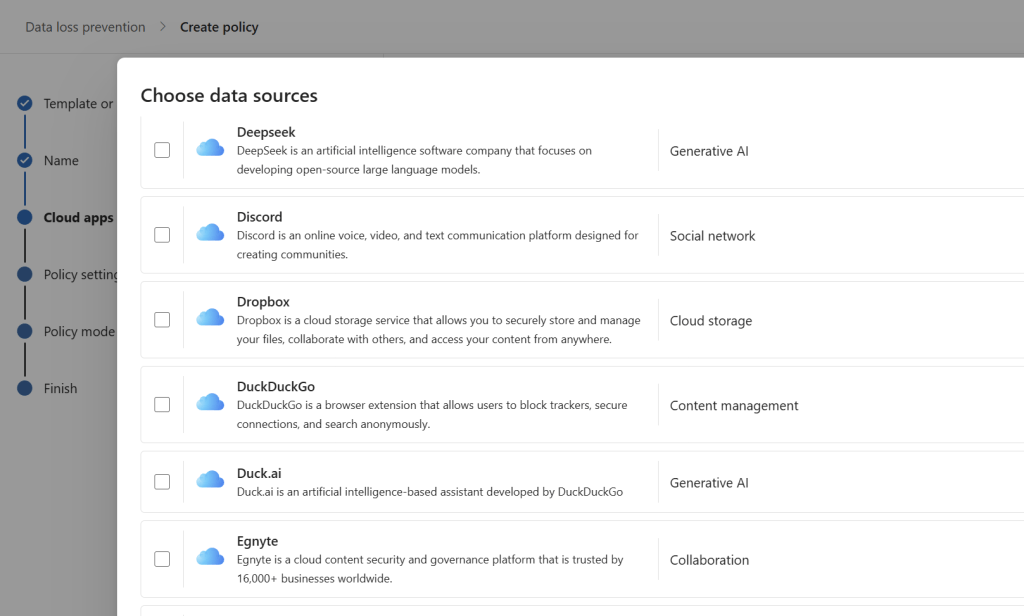Open the Finish step in the wizard
The width and height of the screenshot is (1024, 616).
(x=60, y=388)
